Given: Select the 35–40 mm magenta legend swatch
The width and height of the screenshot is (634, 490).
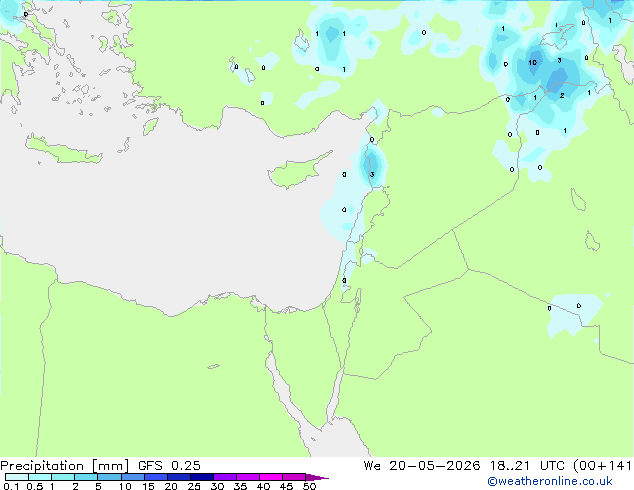Looking at the screenshot, I should 248,477.
